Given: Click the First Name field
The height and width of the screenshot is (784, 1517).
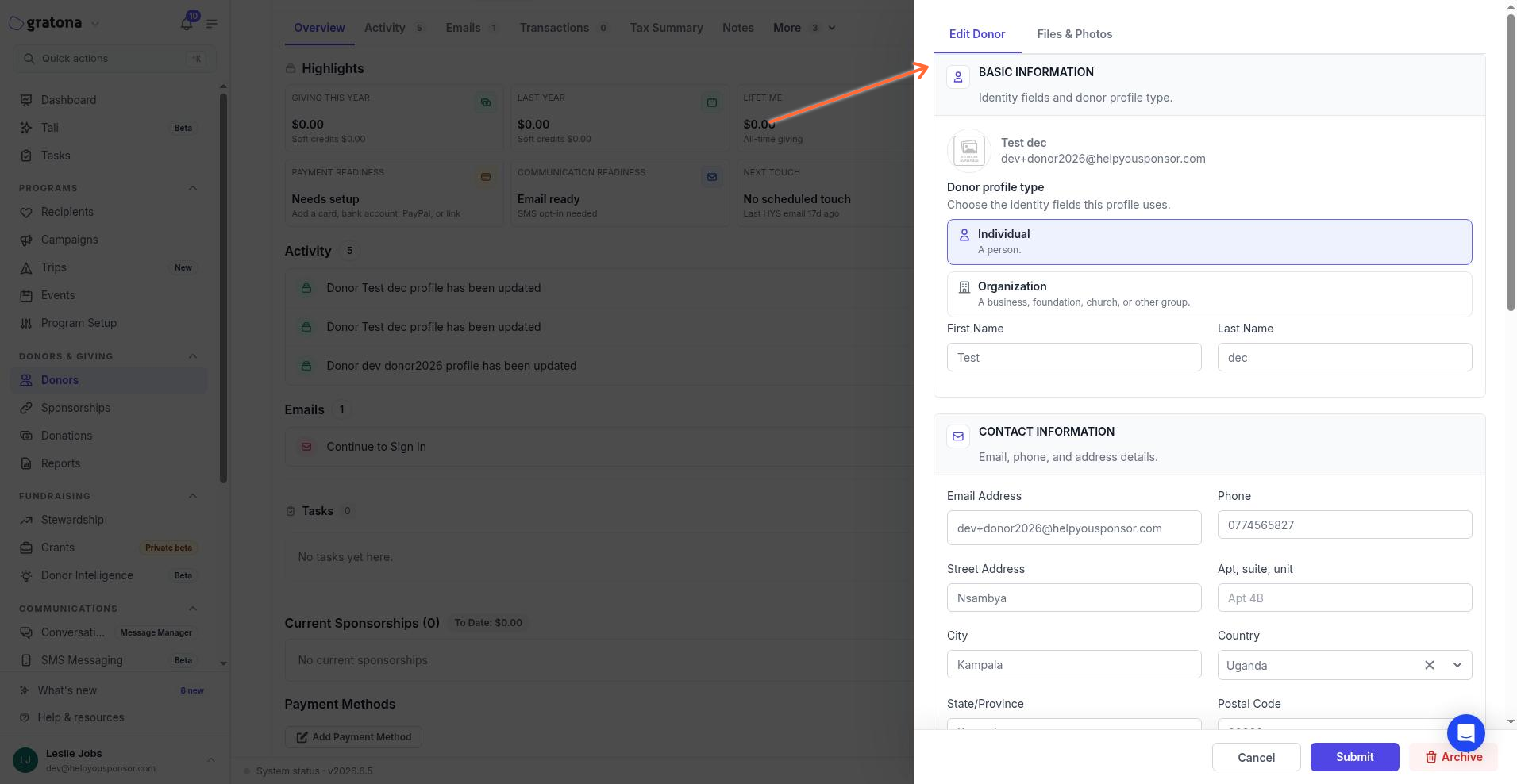Looking at the screenshot, I should (x=1074, y=357).
